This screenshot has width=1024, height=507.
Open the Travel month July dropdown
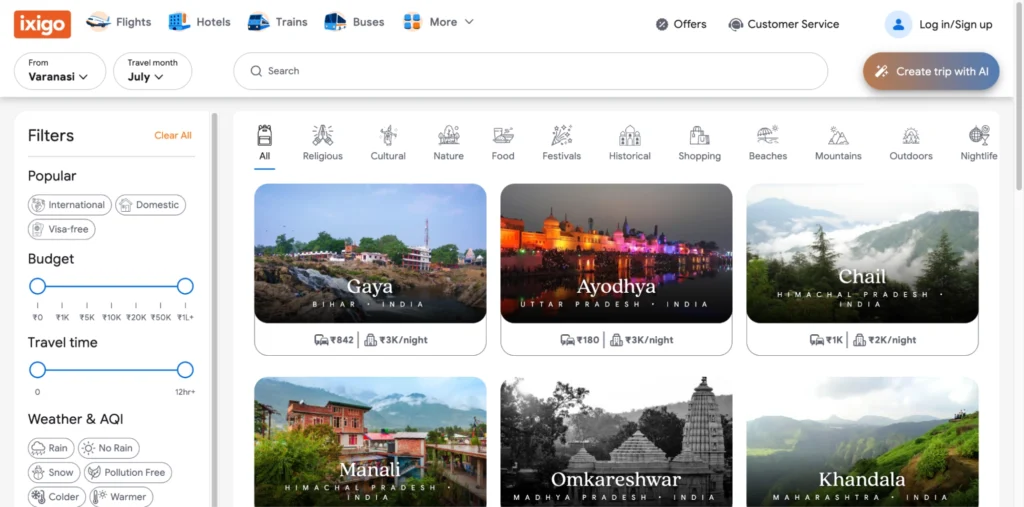[153, 71]
